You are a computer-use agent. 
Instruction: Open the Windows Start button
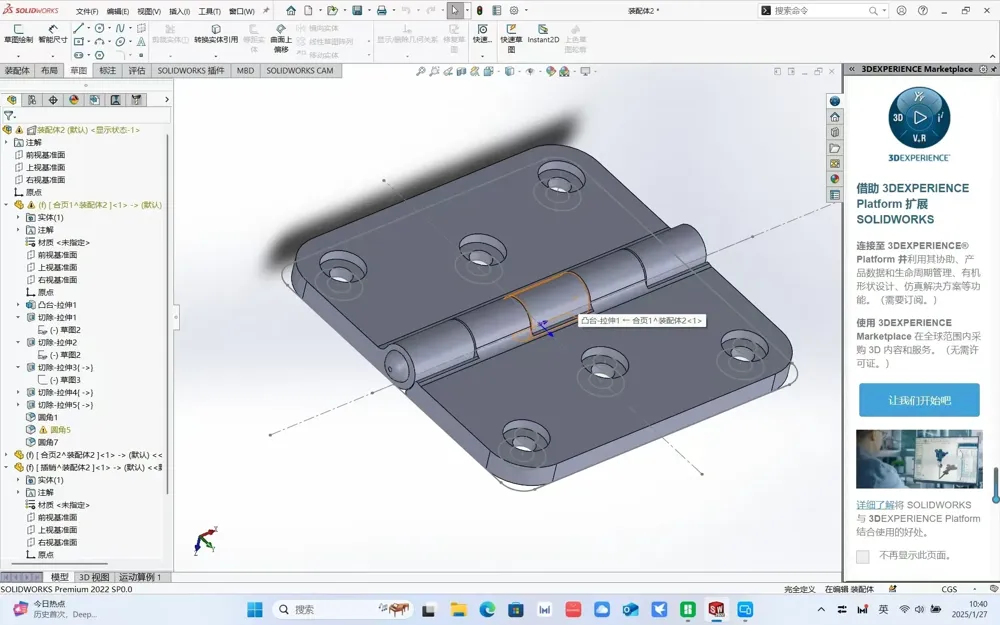tap(254, 610)
